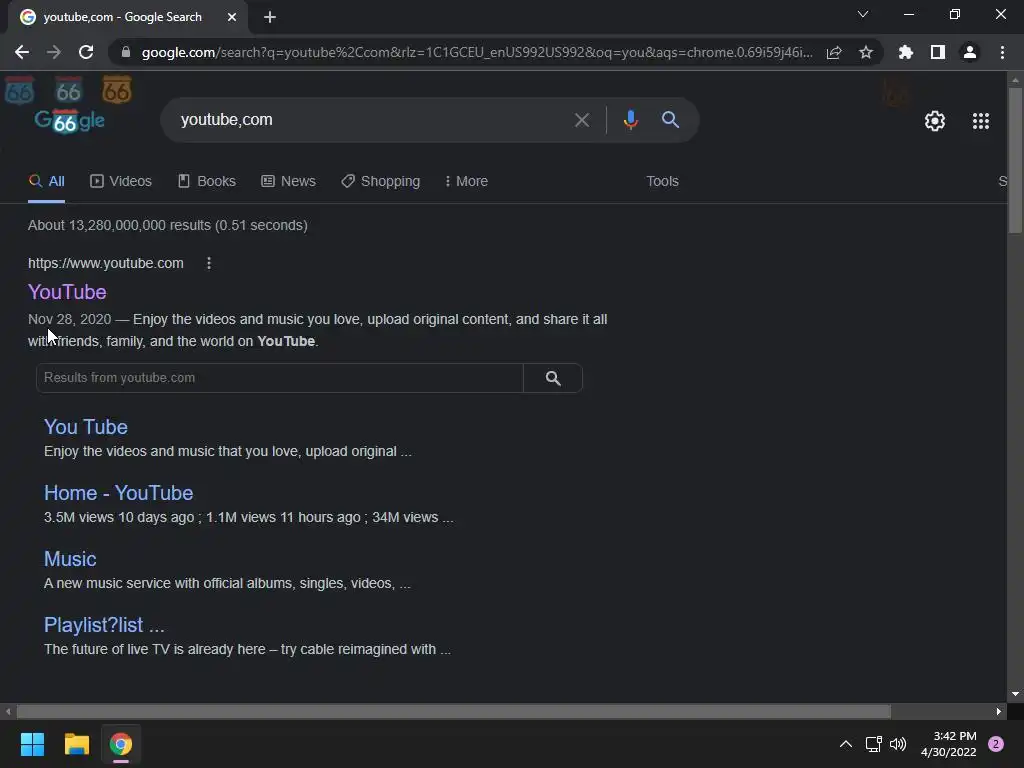Click the https://www.youtube.com URL text
Screen dimensions: 1024x768
coord(106,263)
